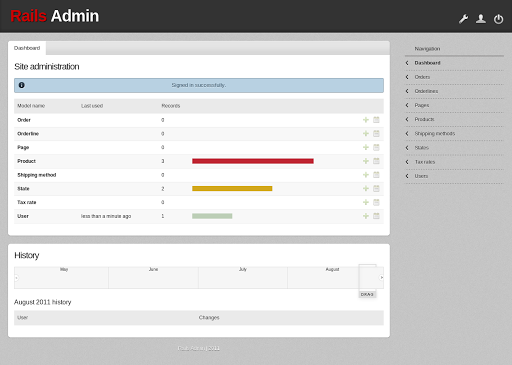Click the Rails Admin 2011 footer text
The image size is (512, 365).
pyautogui.click(x=199, y=348)
